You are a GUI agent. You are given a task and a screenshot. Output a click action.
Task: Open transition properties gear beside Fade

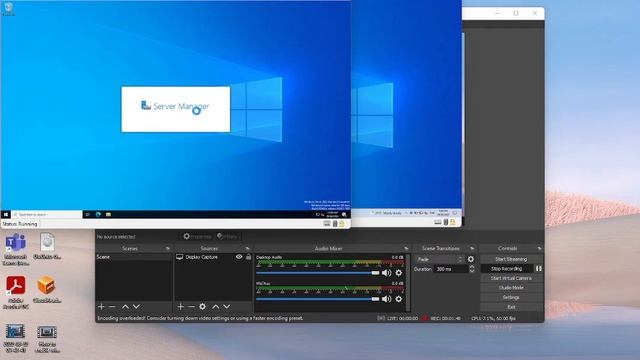(471, 259)
